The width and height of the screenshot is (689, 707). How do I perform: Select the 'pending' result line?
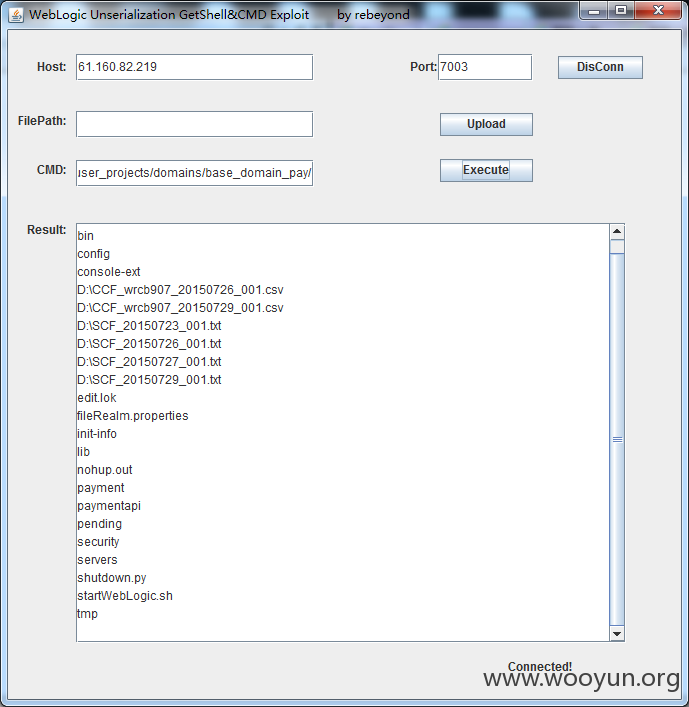click(99, 524)
